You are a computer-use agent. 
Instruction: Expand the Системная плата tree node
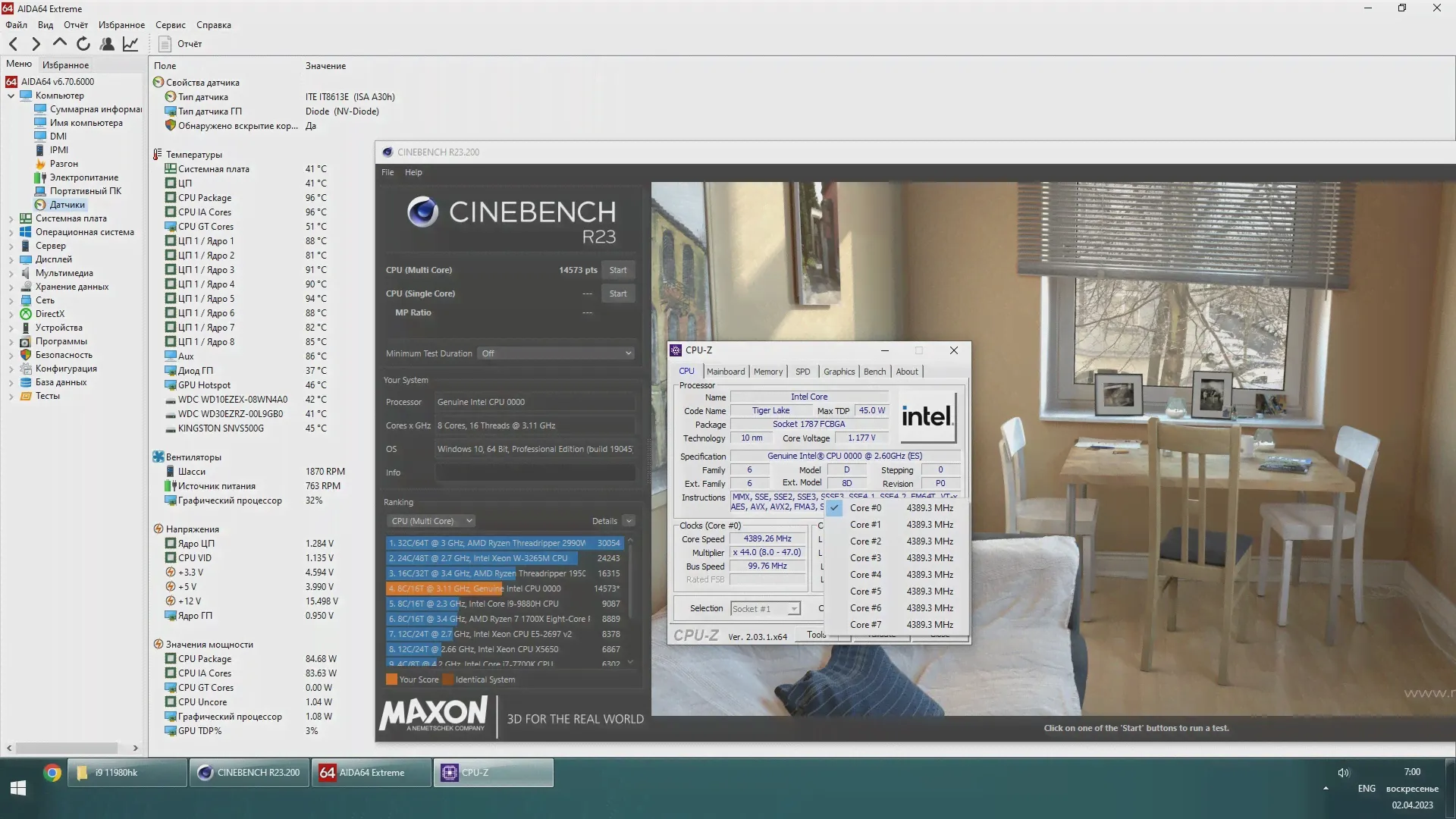coord(11,218)
